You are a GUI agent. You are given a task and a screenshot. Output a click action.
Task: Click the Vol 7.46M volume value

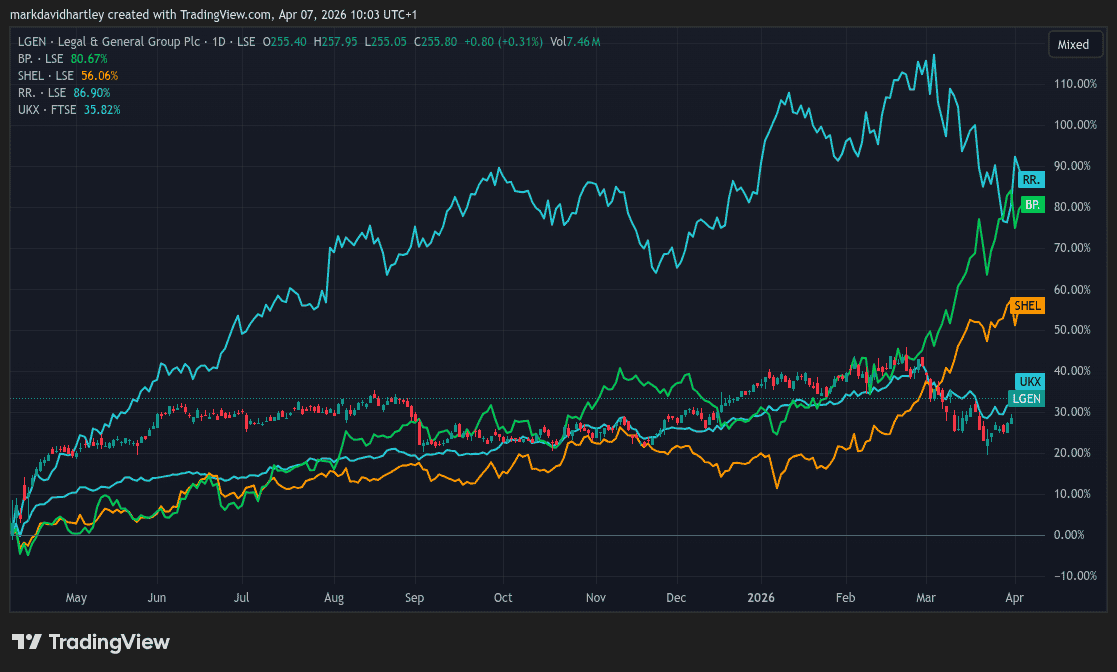(x=577, y=42)
